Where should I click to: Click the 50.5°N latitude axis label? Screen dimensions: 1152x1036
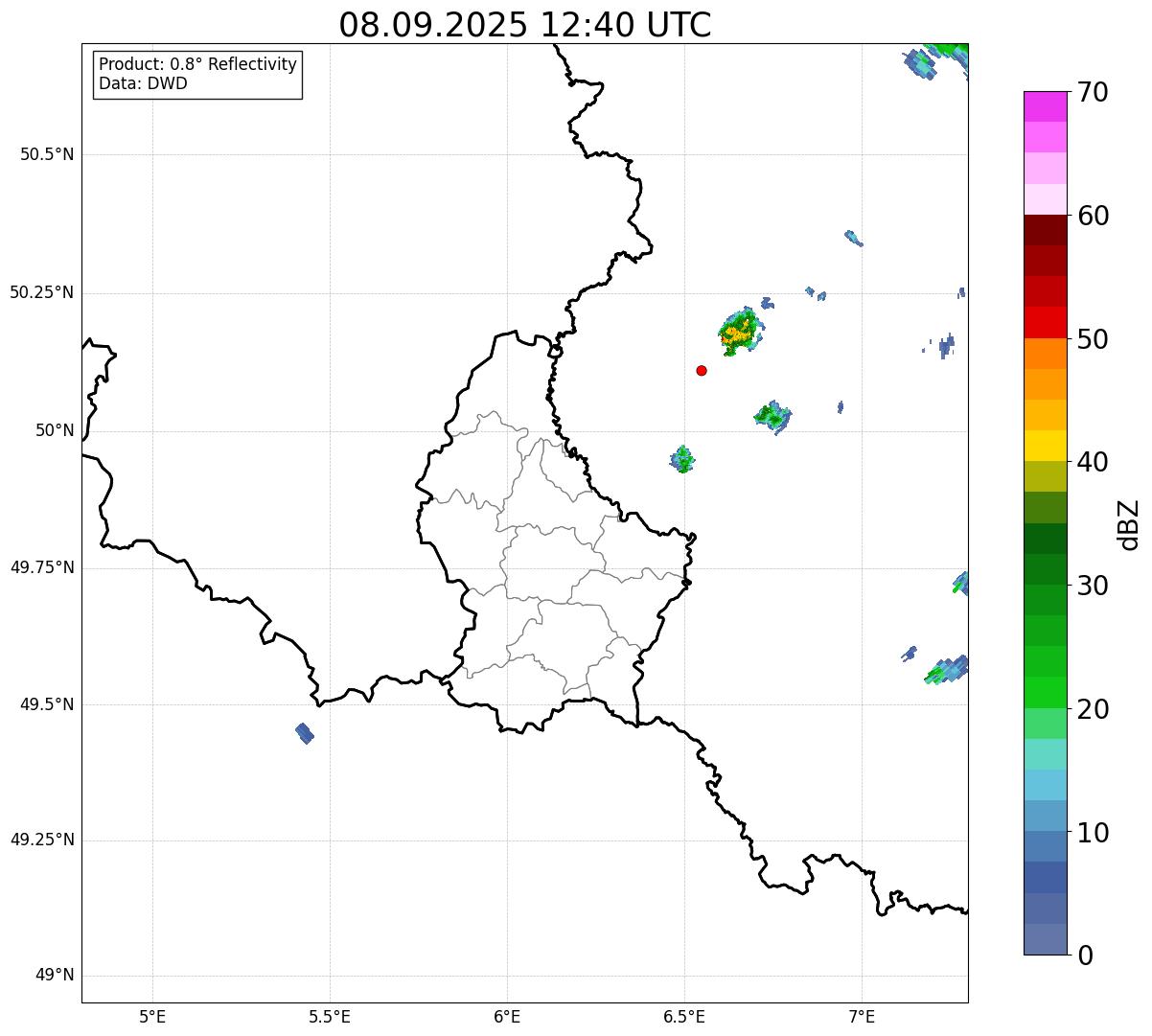pos(47,155)
